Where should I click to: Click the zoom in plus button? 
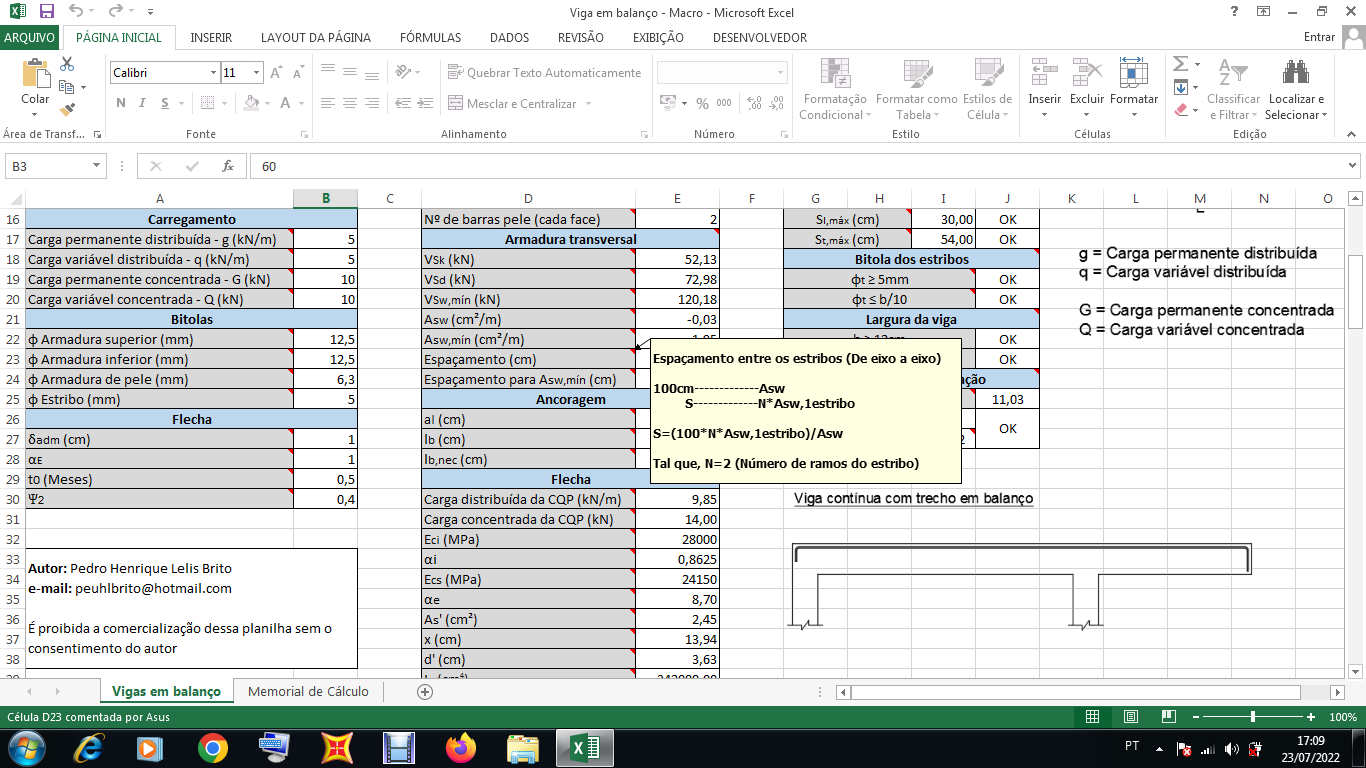(1311, 717)
